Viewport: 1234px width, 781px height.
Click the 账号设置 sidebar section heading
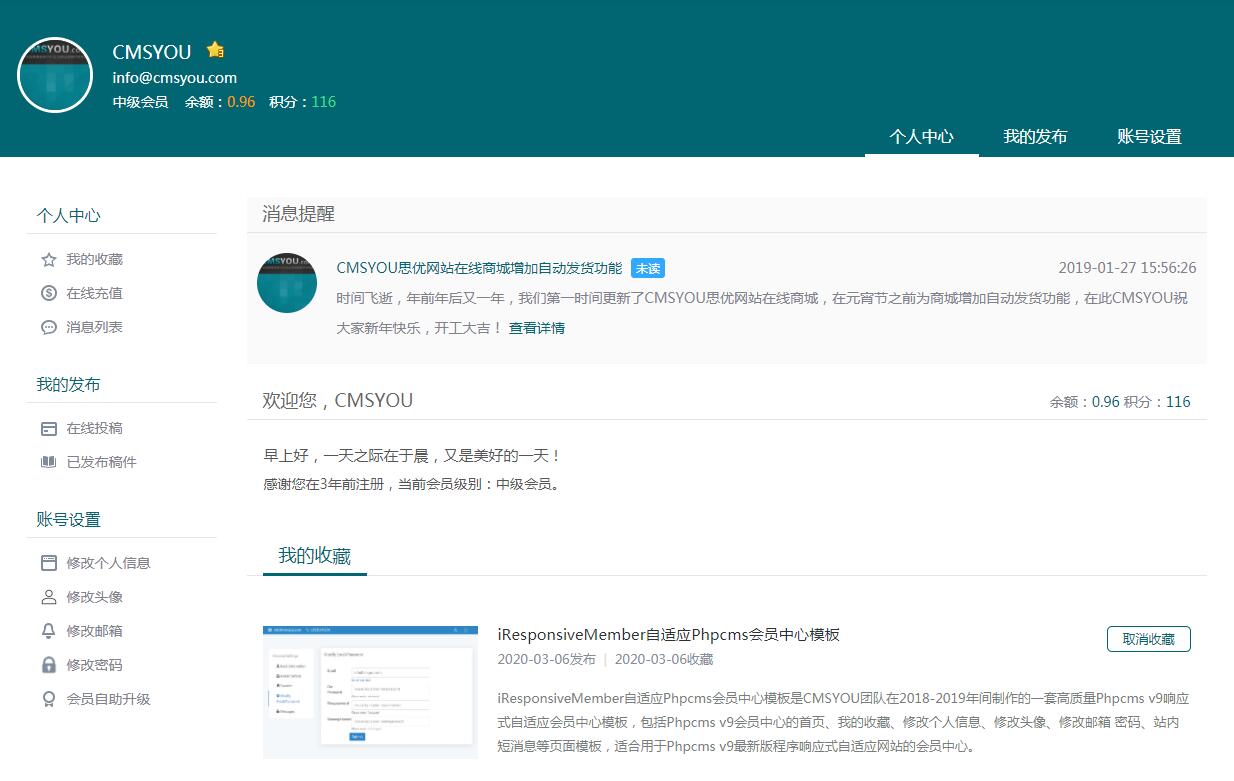(x=69, y=520)
